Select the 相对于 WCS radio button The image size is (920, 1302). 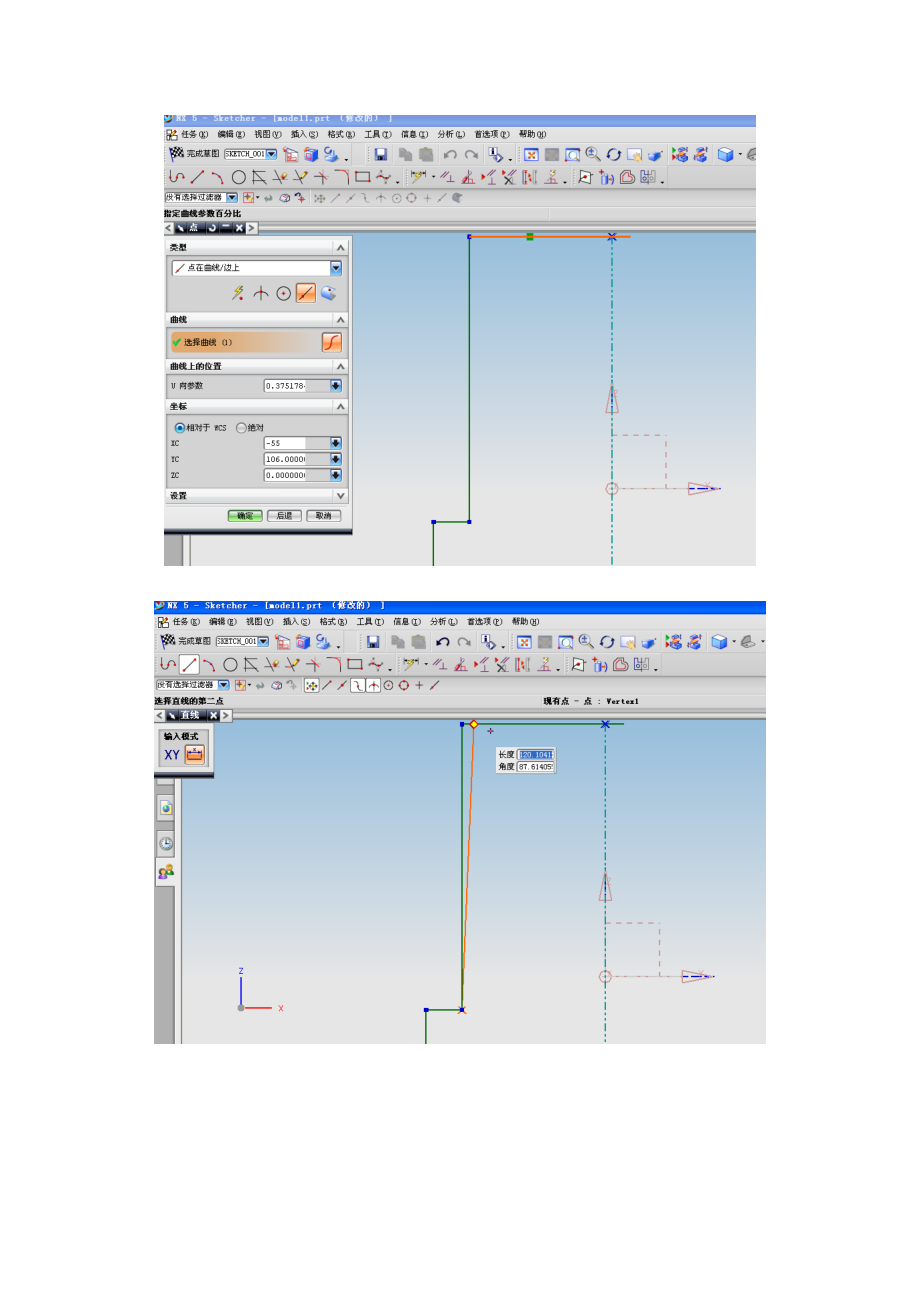(x=180, y=427)
